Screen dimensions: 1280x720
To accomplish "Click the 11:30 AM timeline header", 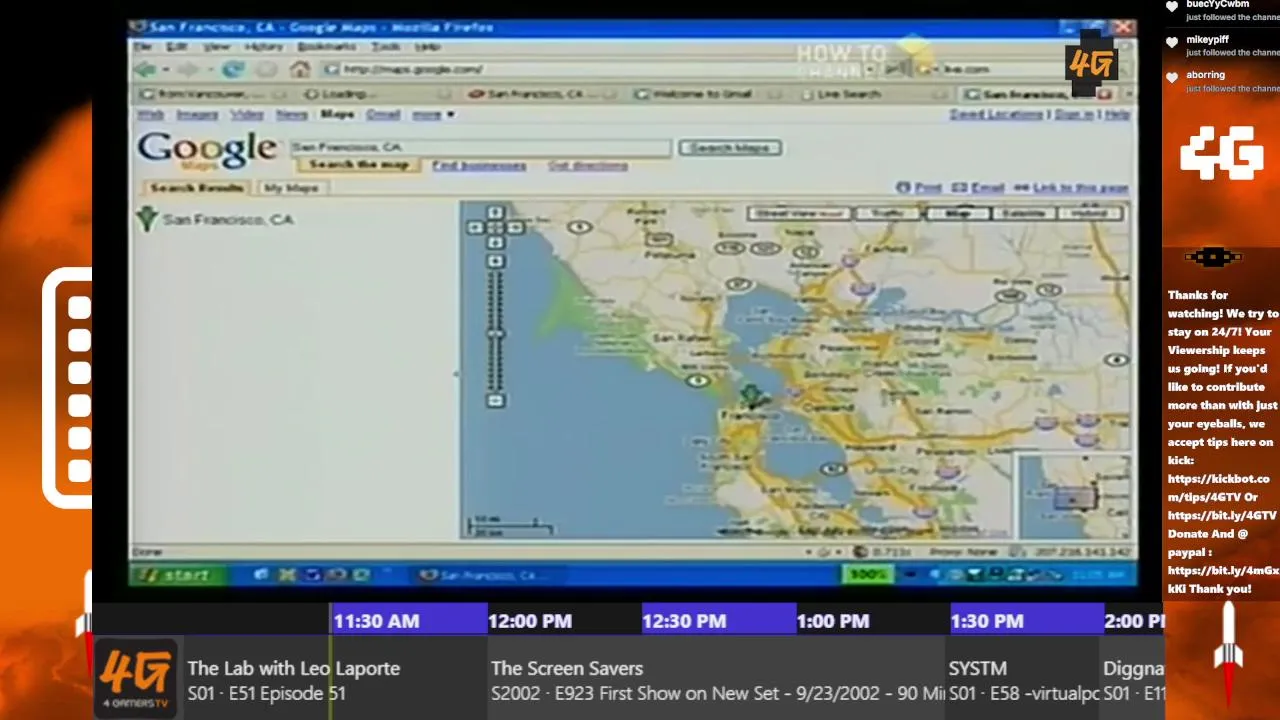I will pos(409,621).
